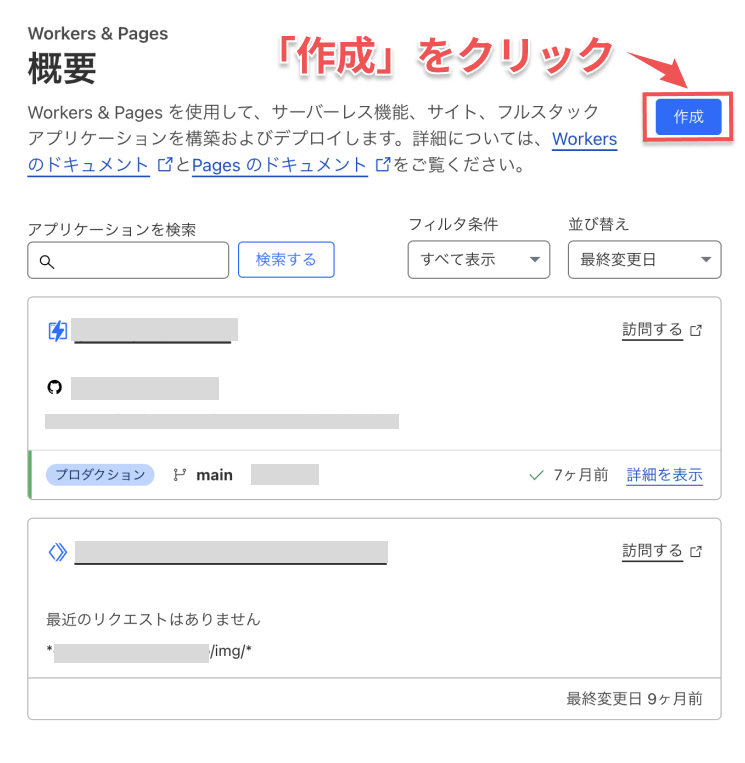
Task: Click the プロダクション badge
Action: (x=100, y=475)
